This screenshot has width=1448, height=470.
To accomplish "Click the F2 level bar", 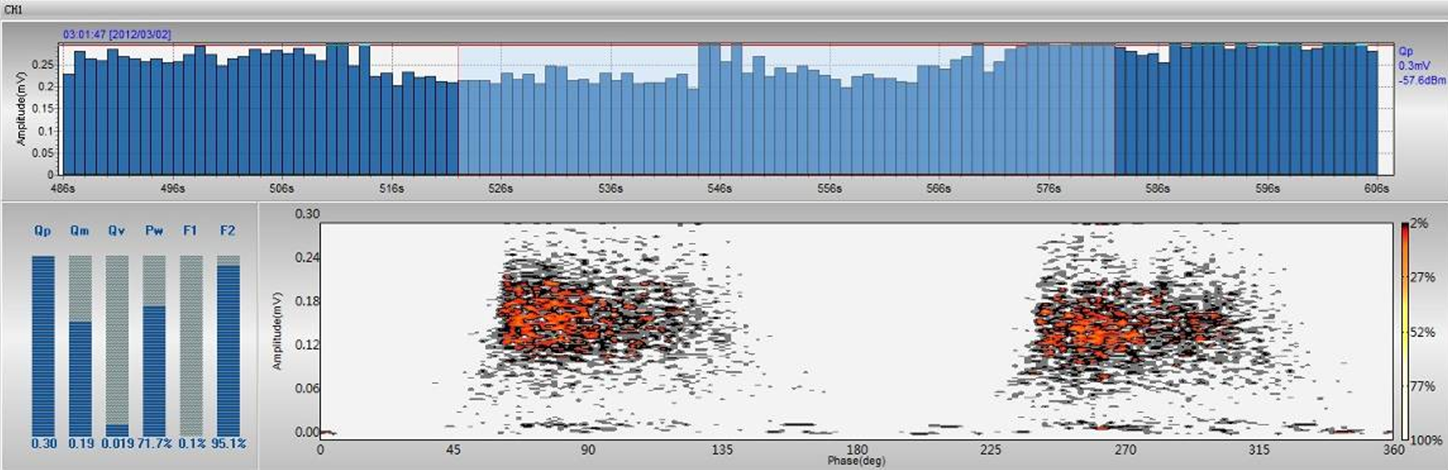I will (x=228, y=346).
